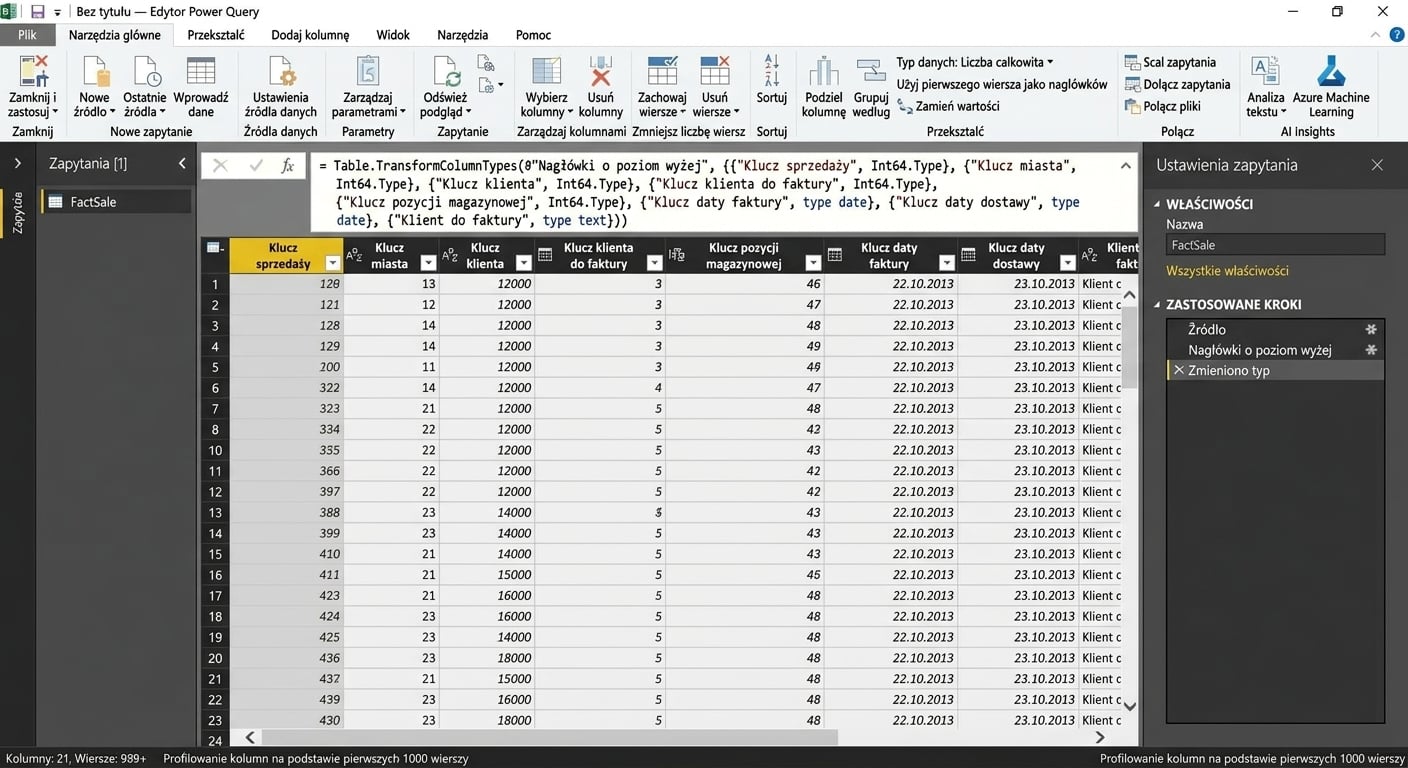The height and width of the screenshot is (768, 1408).
Task: Click the Nazwa field containing FactSale
Action: 1275,245
